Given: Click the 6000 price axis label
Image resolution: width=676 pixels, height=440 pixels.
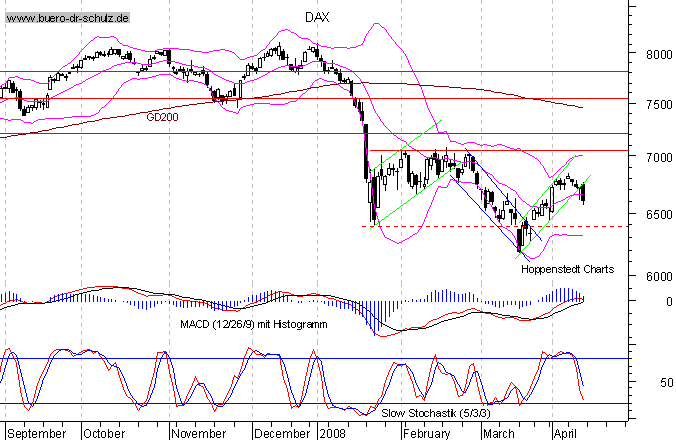Looking at the screenshot, I should coord(654,277).
